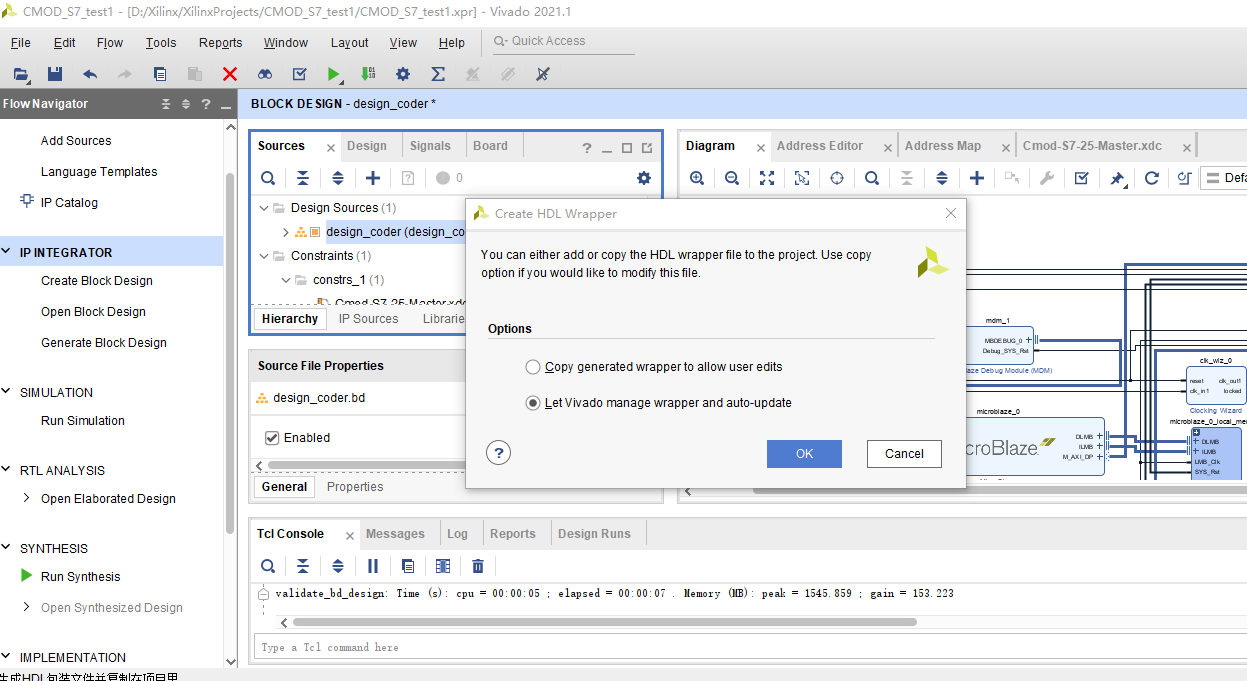Expand design_coder node in Sources tree
Image resolution: width=1247 pixels, height=681 pixels.
pos(286,232)
